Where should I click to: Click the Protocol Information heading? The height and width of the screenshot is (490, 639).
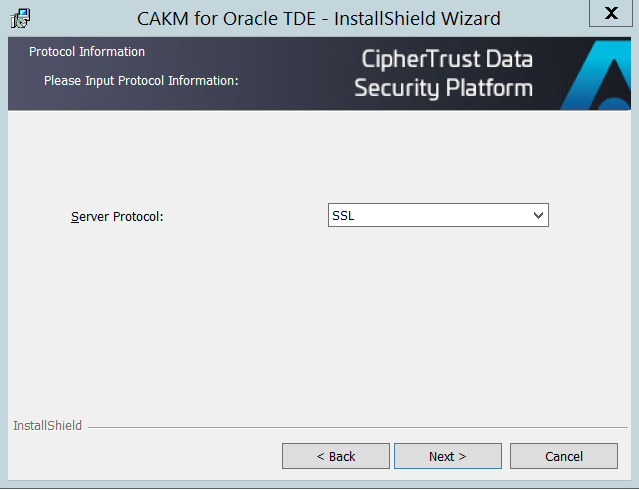pos(87,52)
